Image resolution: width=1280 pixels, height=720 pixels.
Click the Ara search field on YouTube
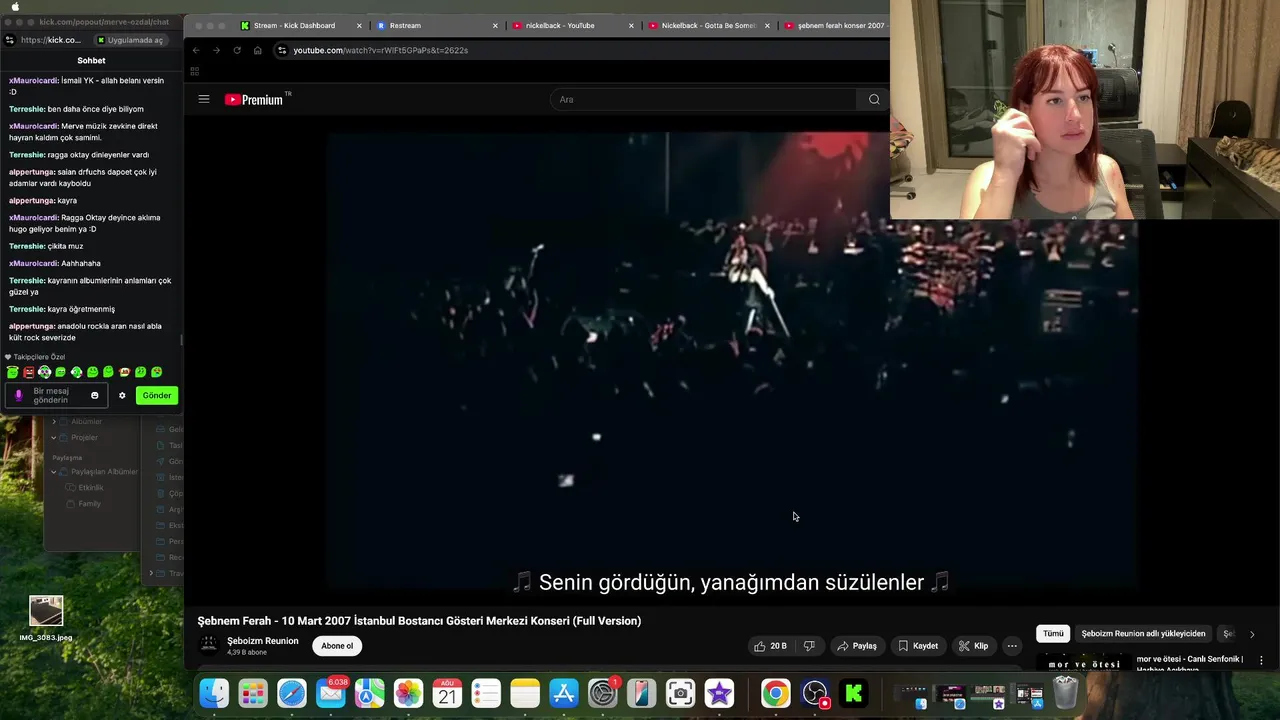705,99
